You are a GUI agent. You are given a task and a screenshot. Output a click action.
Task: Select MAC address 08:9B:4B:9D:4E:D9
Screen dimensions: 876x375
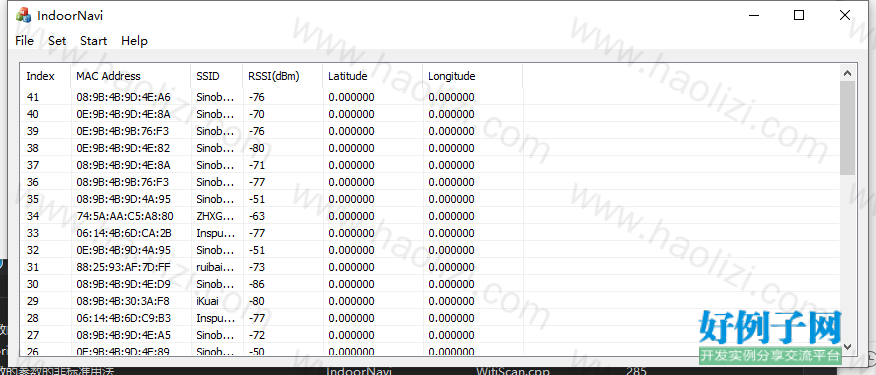click(x=123, y=284)
